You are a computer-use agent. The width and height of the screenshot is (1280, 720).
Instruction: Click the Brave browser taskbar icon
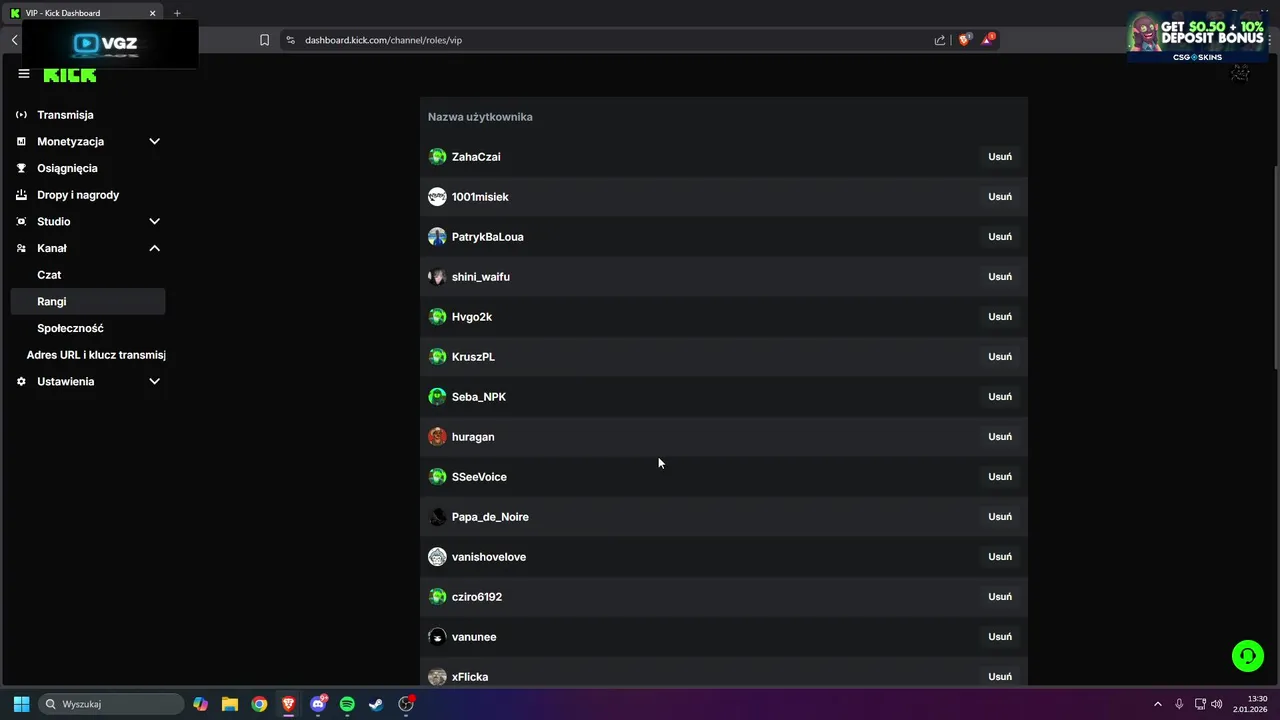click(x=288, y=704)
